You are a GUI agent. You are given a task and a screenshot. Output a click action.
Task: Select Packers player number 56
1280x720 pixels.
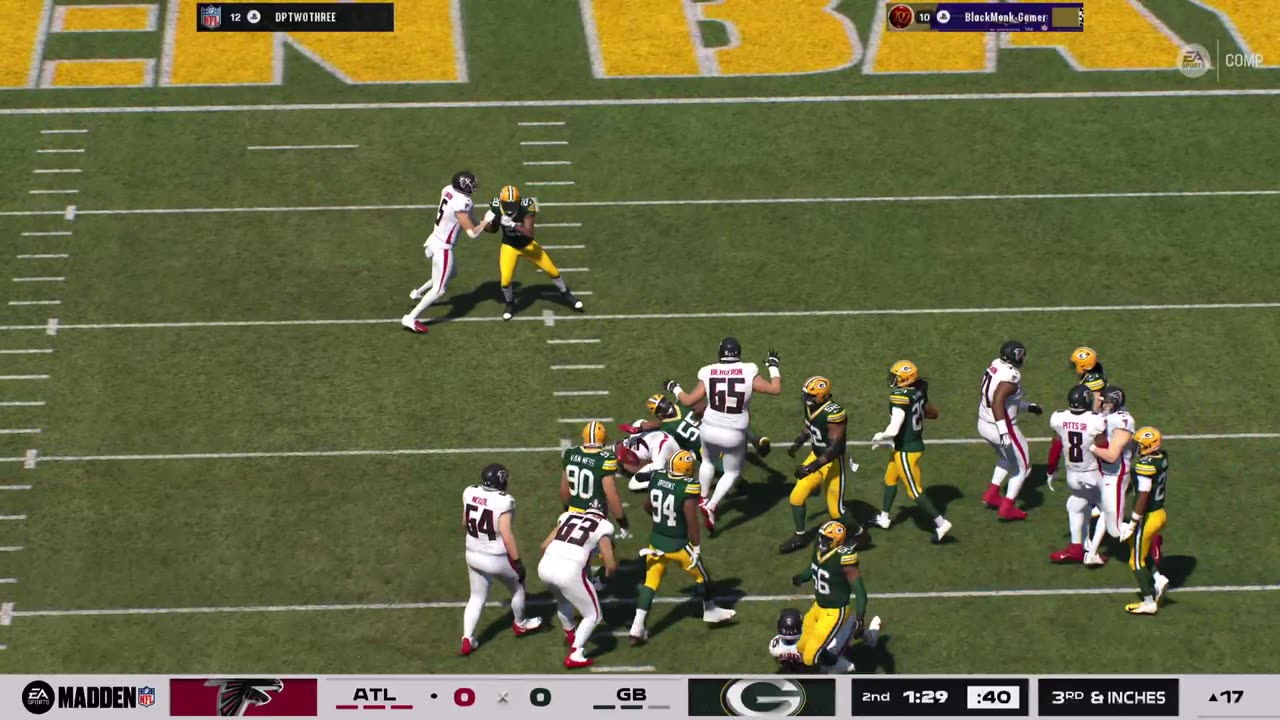coord(828,595)
